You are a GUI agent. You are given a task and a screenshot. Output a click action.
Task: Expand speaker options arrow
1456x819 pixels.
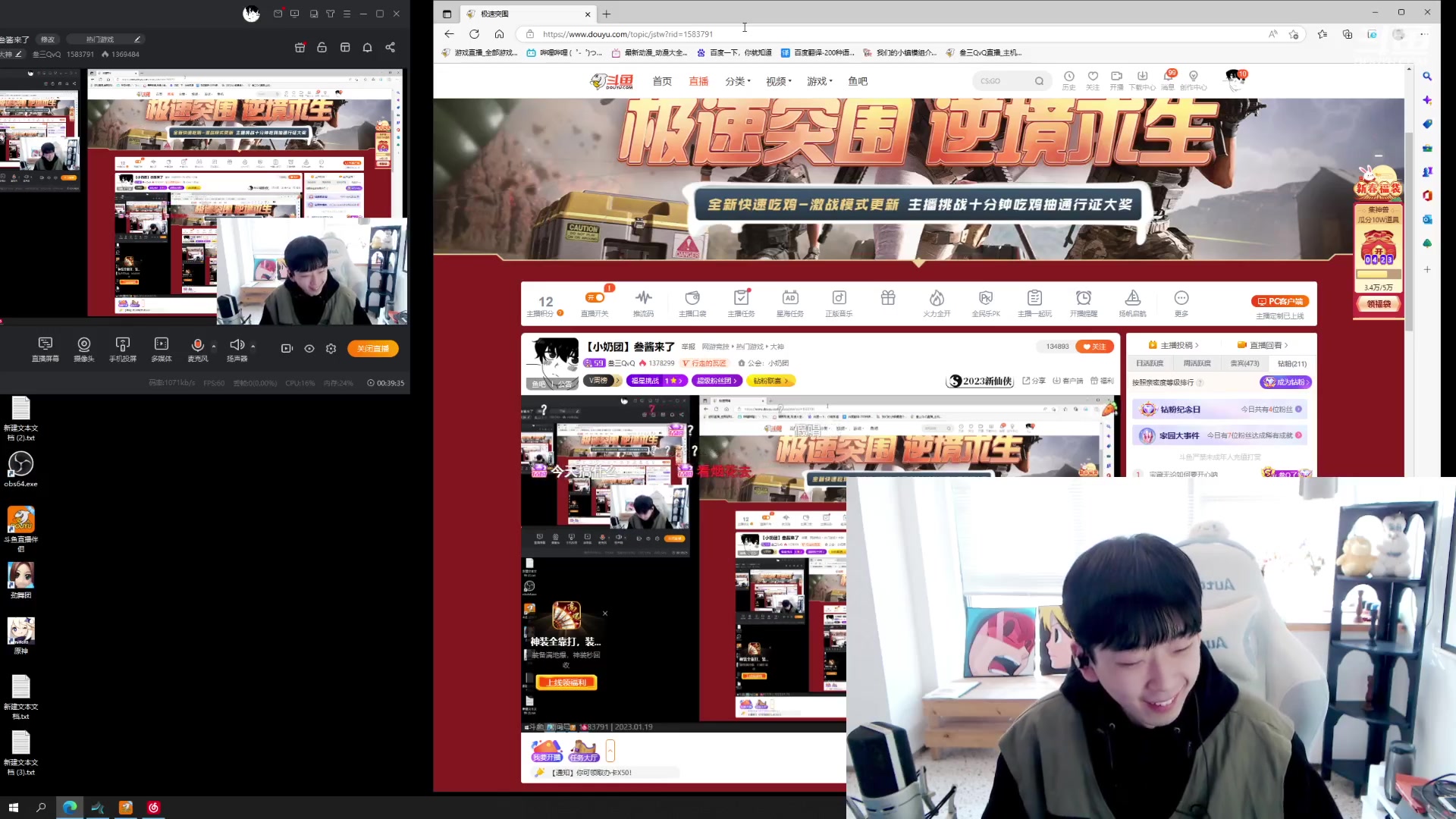click(253, 347)
